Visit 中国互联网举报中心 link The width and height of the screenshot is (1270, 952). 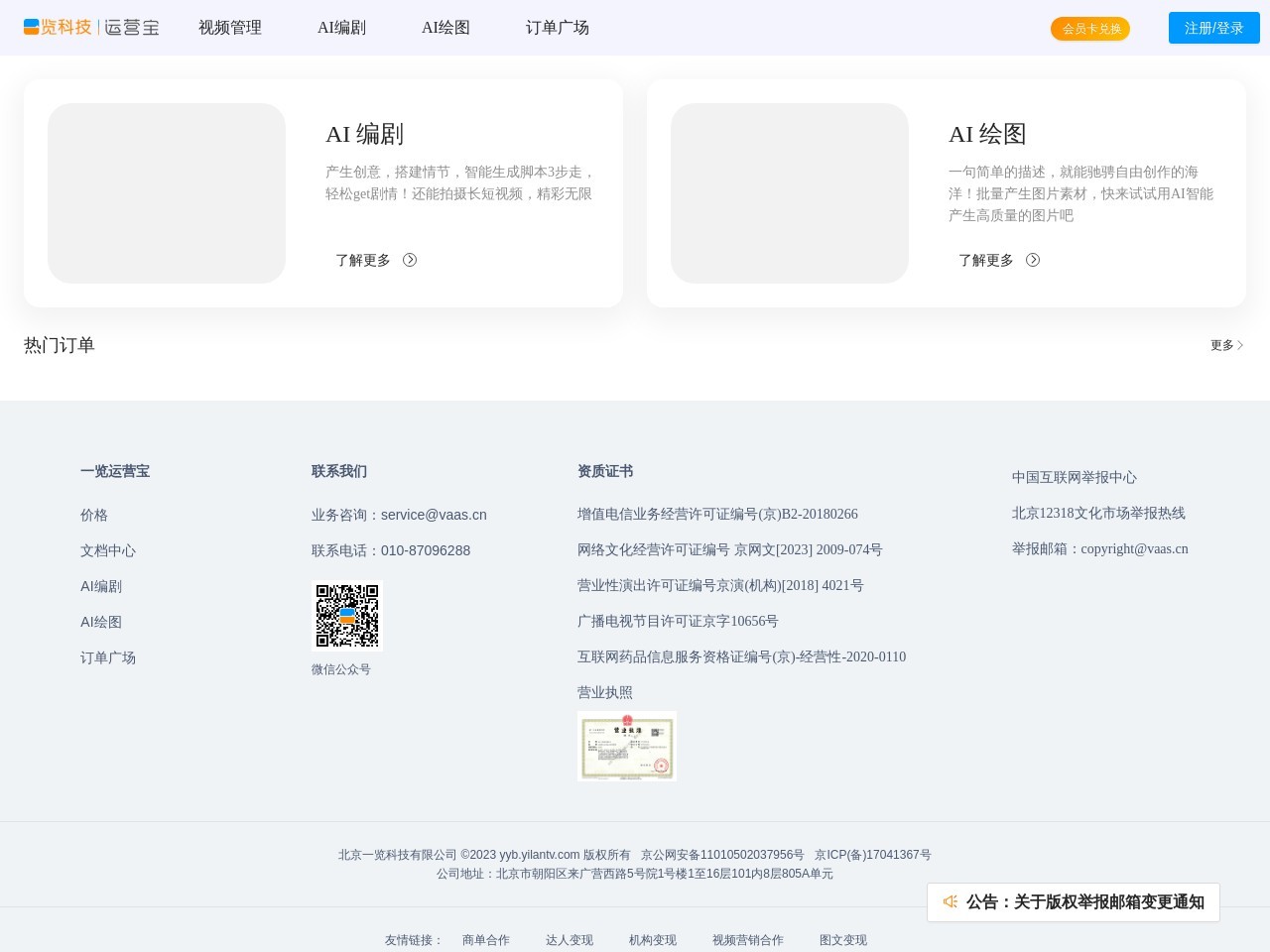click(x=1074, y=477)
